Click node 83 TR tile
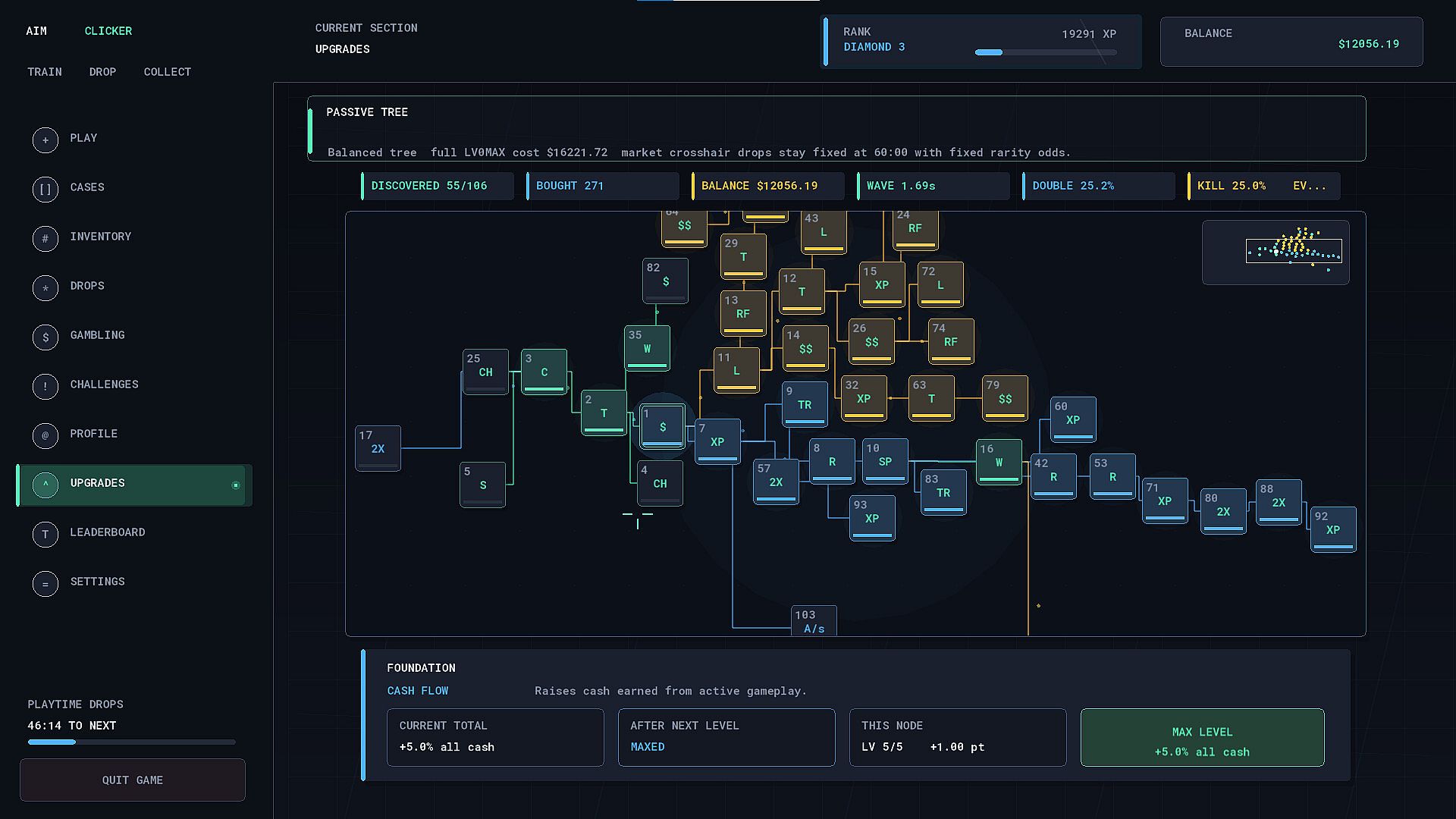1456x819 pixels. (x=943, y=492)
